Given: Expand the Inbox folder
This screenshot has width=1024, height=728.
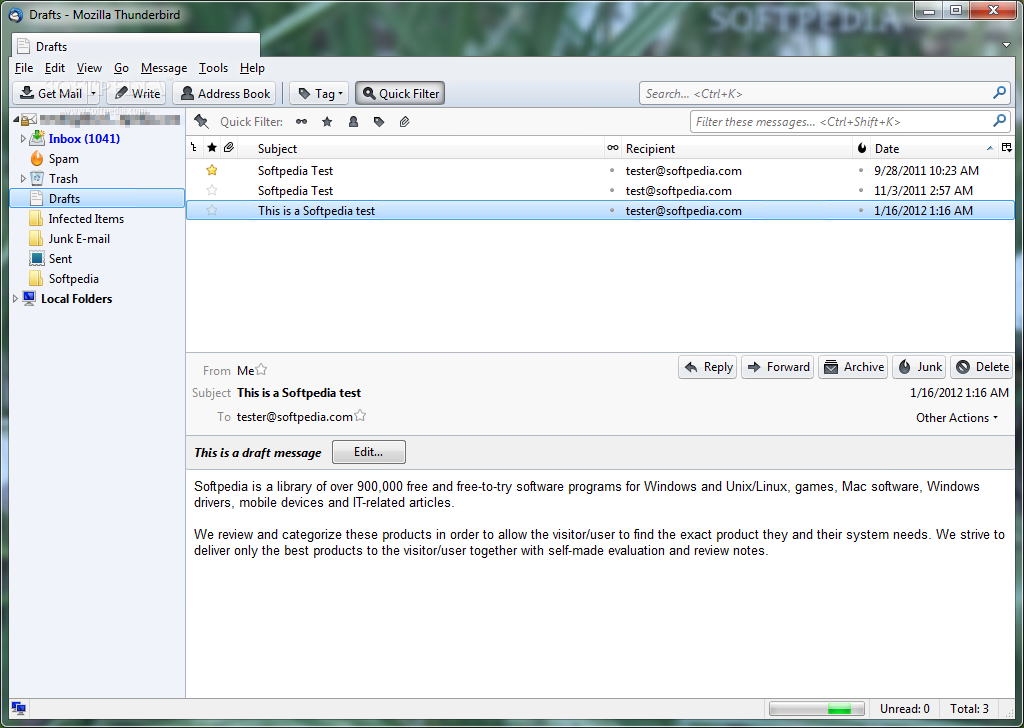Looking at the screenshot, I should [x=23, y=138].
